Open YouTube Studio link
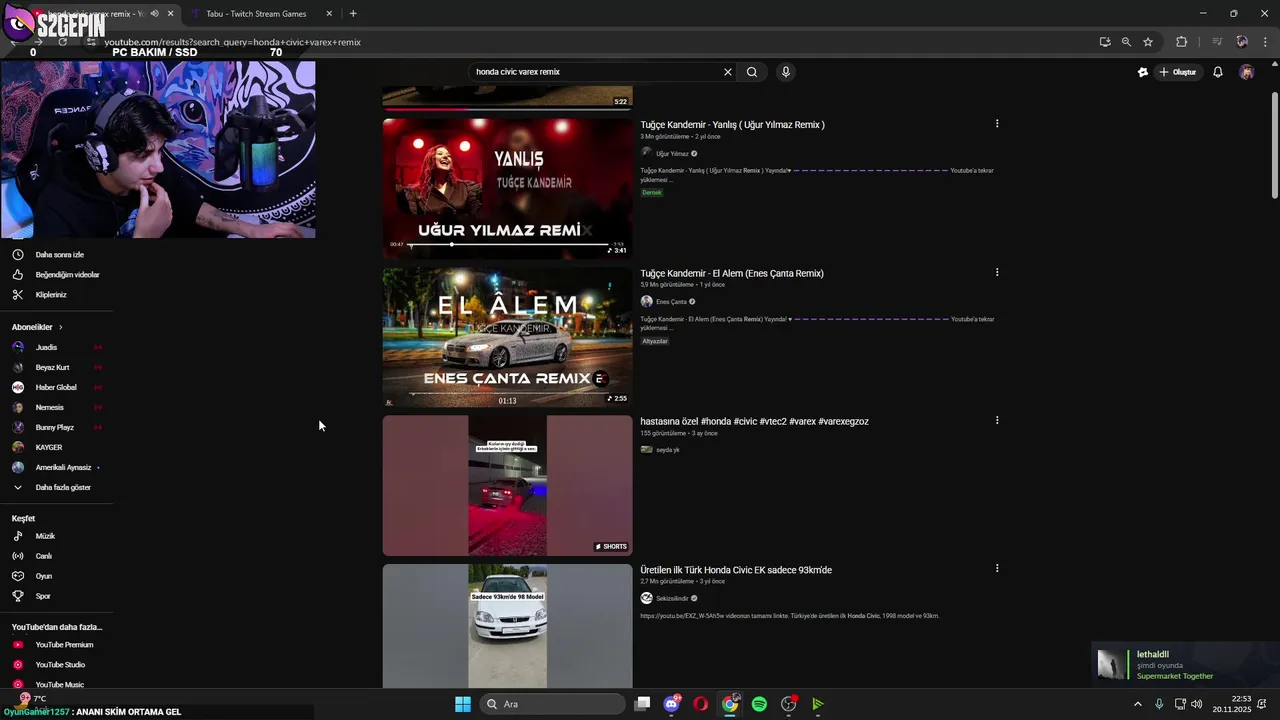Viewport: 1280px width, 720px height. pos(59,665)
